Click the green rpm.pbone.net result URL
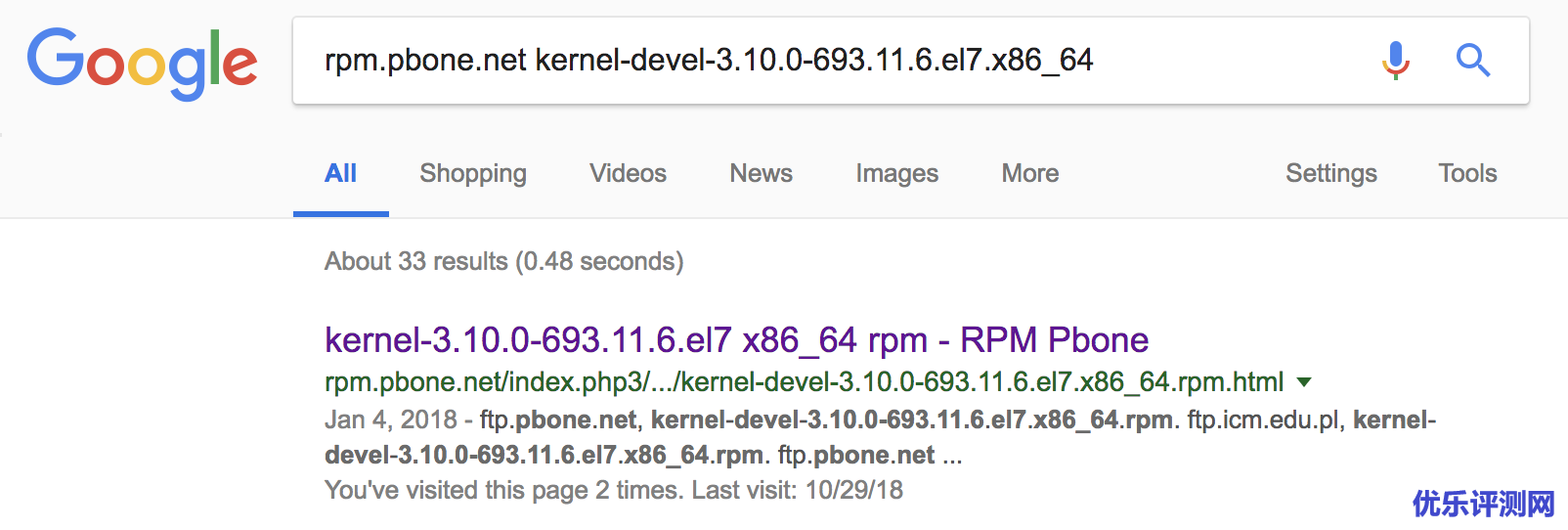 804,382
